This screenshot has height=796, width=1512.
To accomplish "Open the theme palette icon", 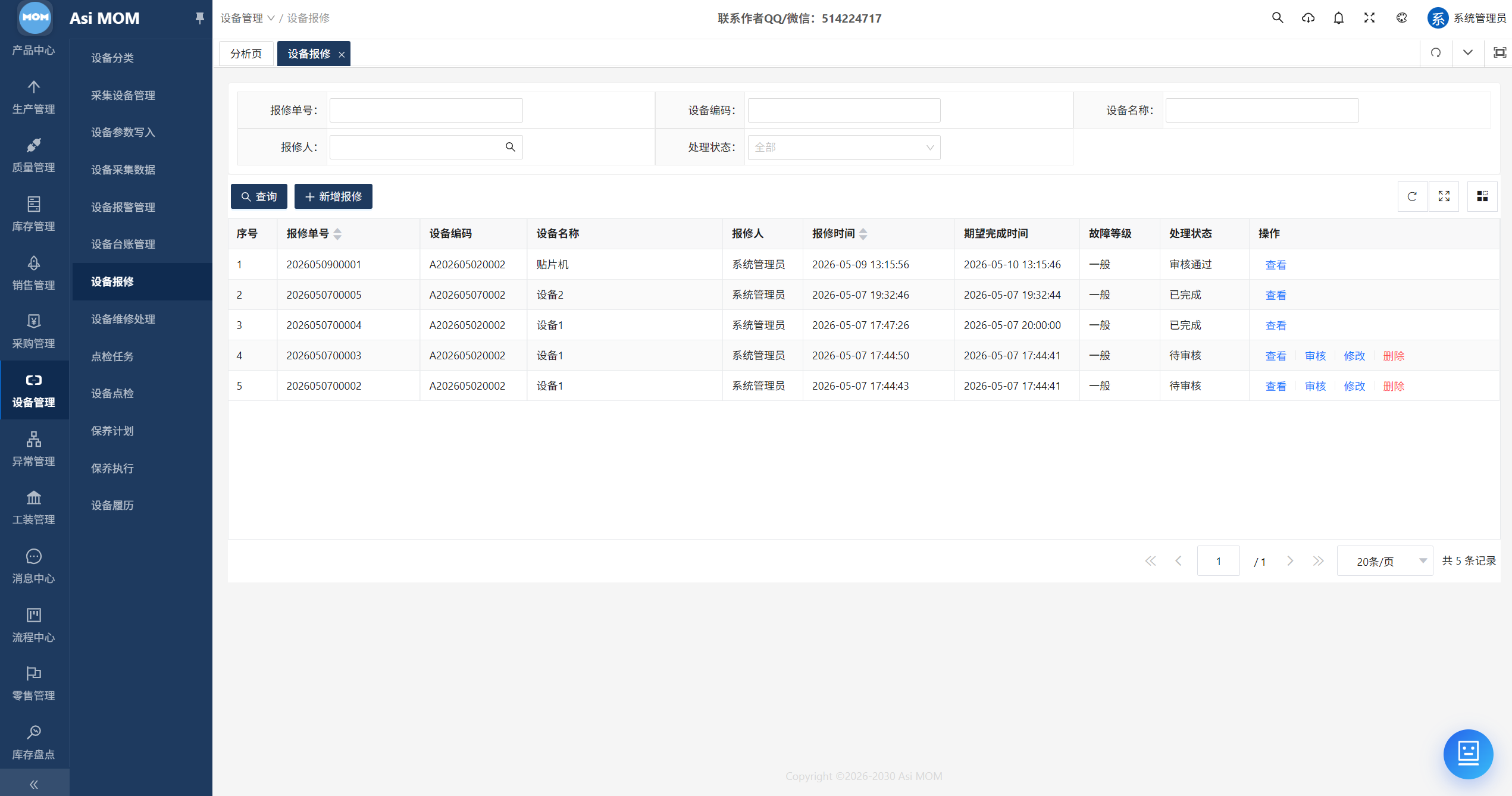I will point(1401,18).
